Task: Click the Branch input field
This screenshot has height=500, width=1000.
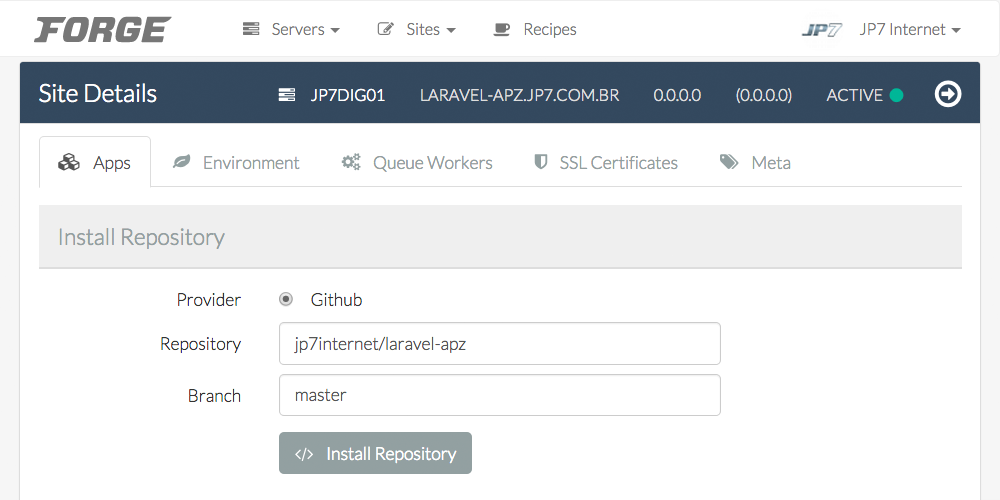Action: [500, 395]
